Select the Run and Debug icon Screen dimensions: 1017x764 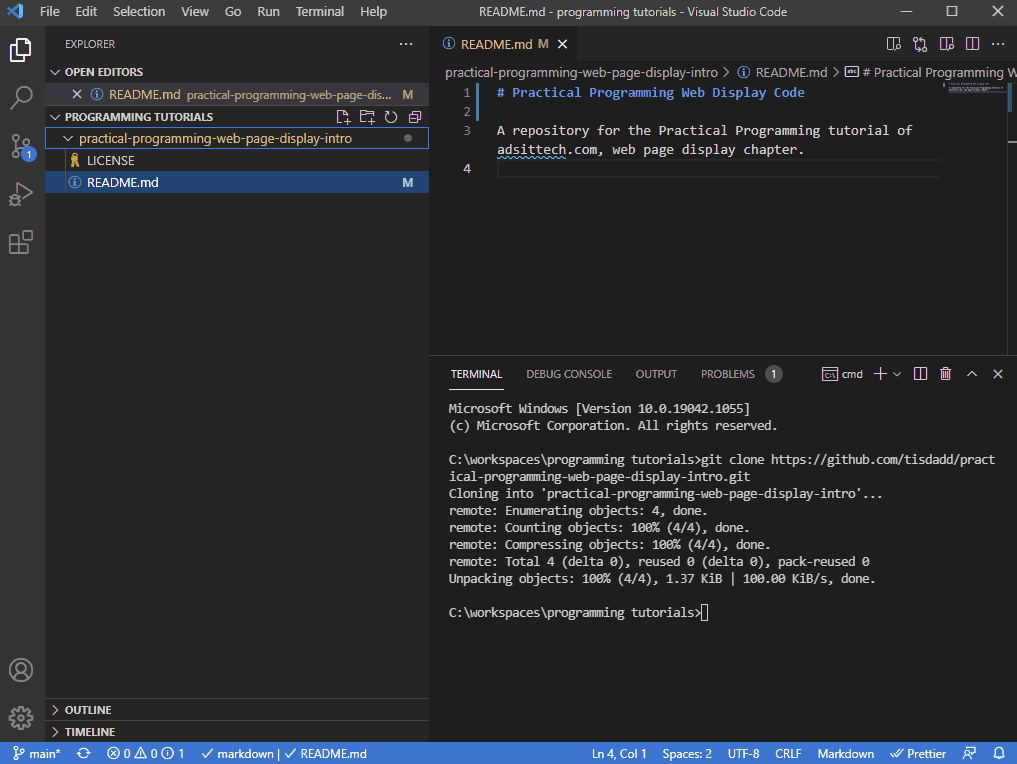[x=21, y=194]
